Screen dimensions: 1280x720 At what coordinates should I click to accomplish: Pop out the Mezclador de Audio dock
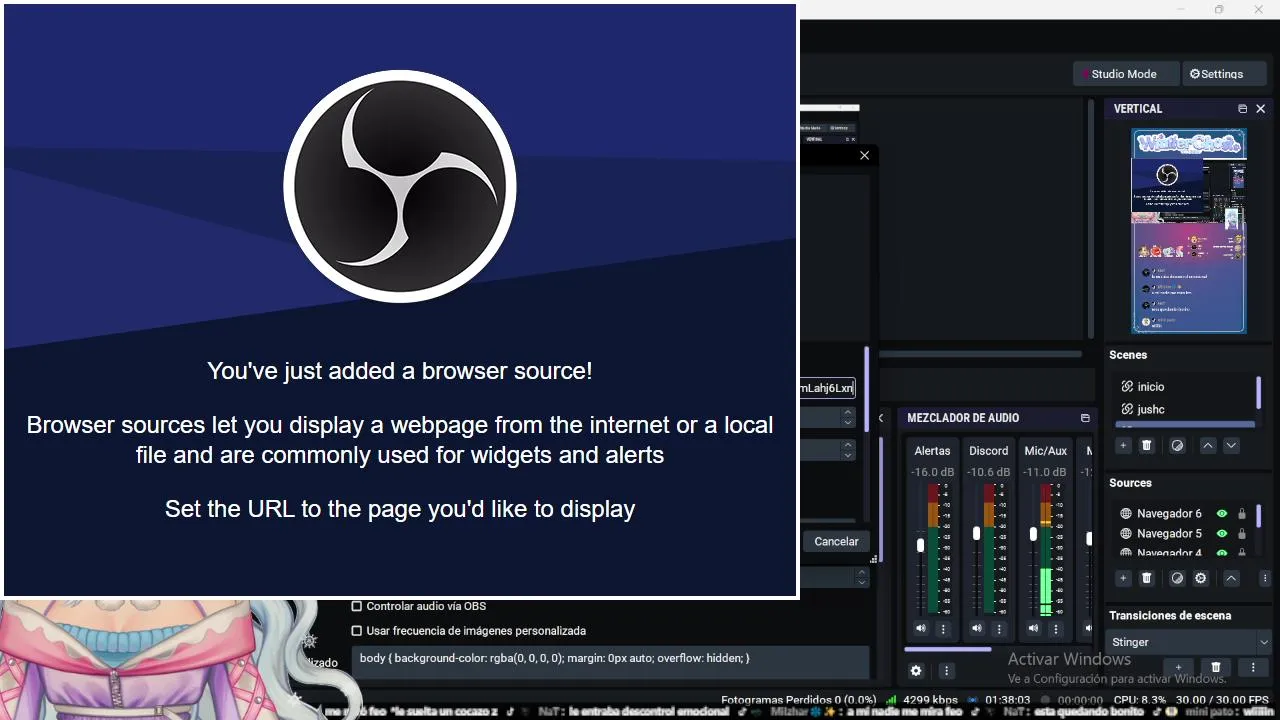point(1085,418)
